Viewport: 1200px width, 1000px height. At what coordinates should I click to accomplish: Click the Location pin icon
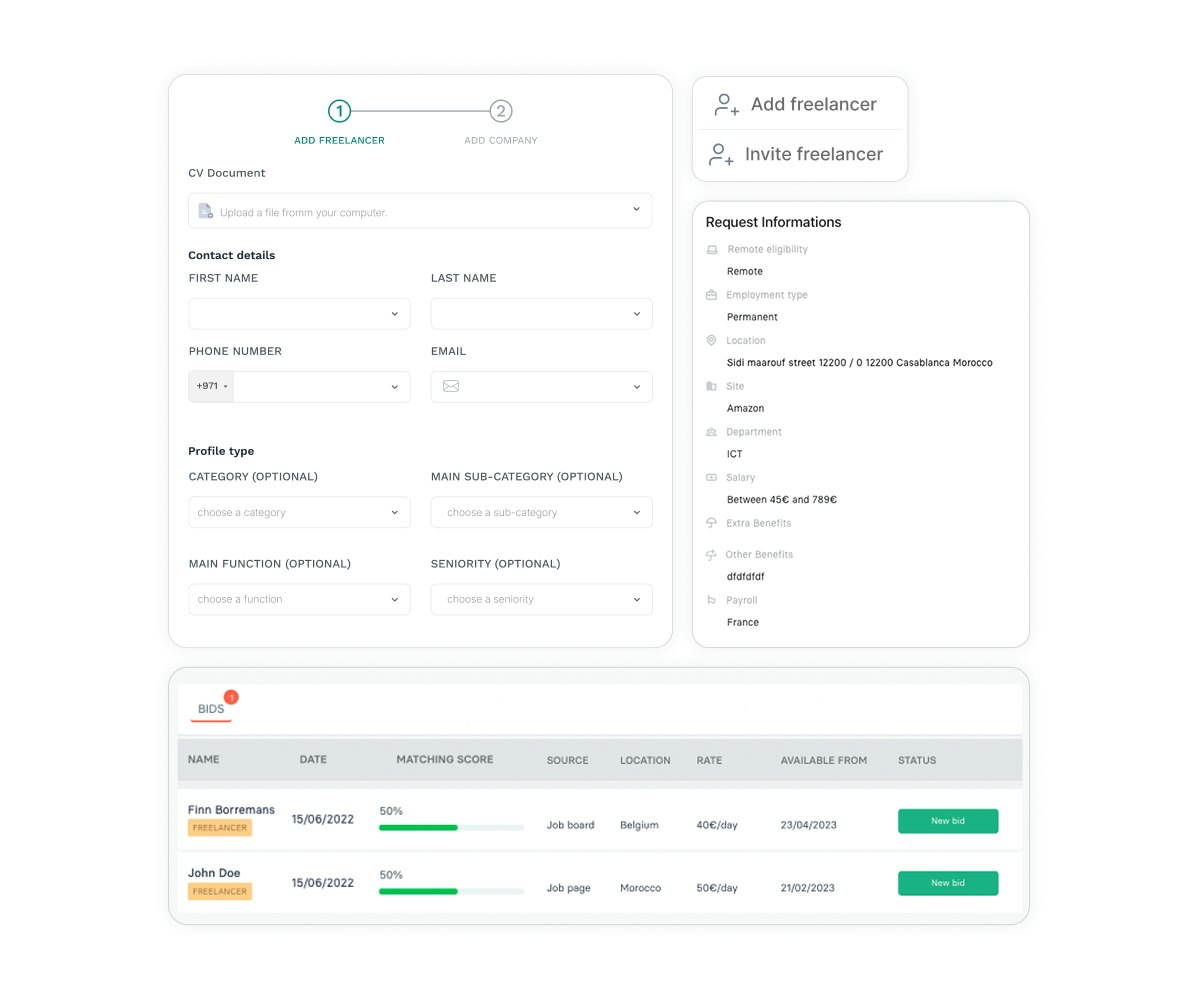click(x=711, y=341)
